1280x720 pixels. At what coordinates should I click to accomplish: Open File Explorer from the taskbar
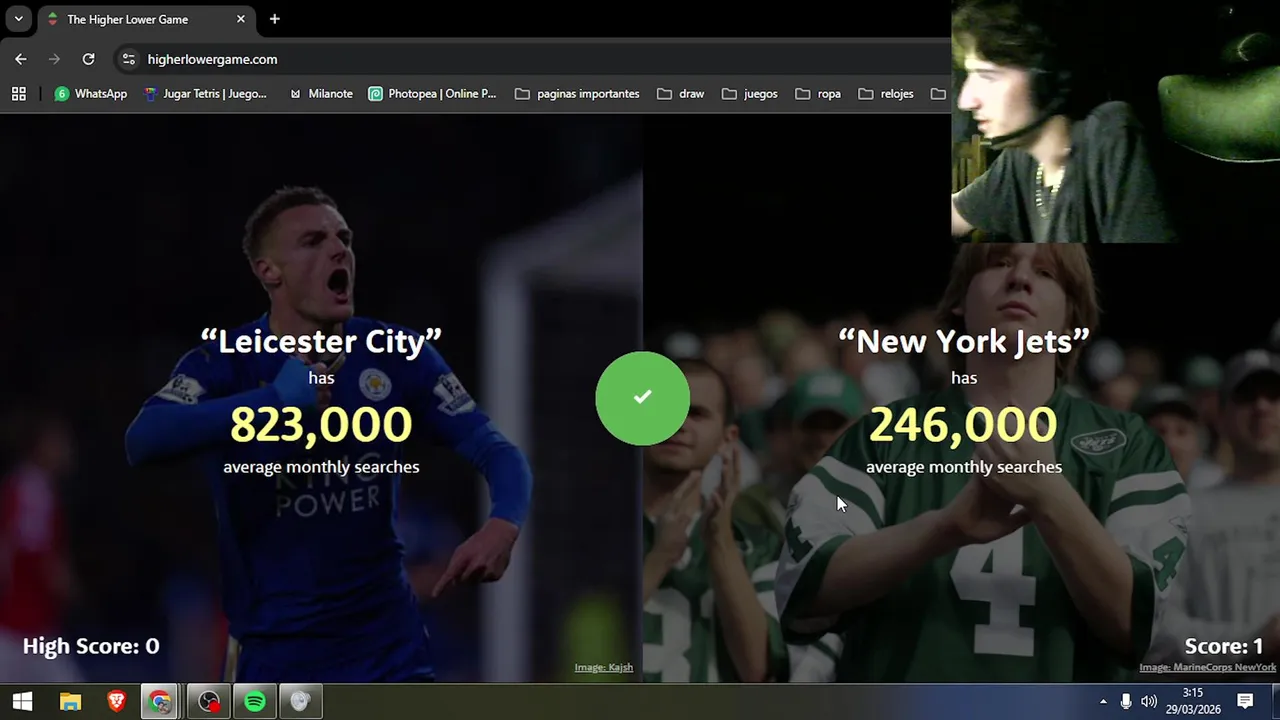click(70, 702)
